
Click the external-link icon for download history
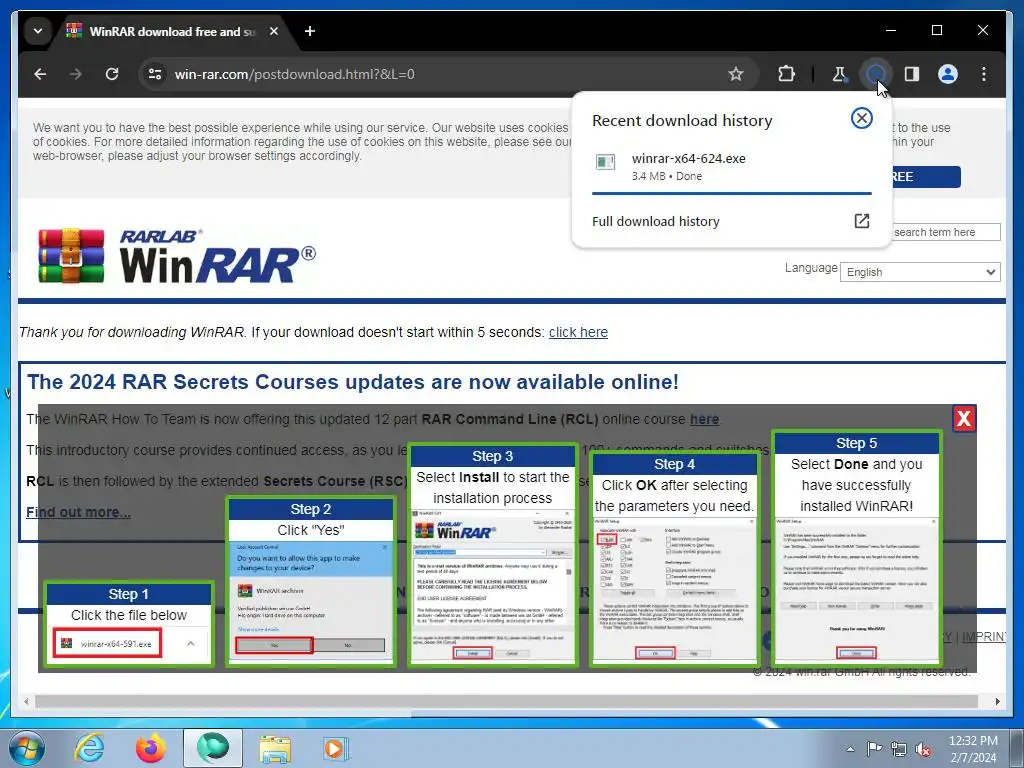(x=861, y=221)
